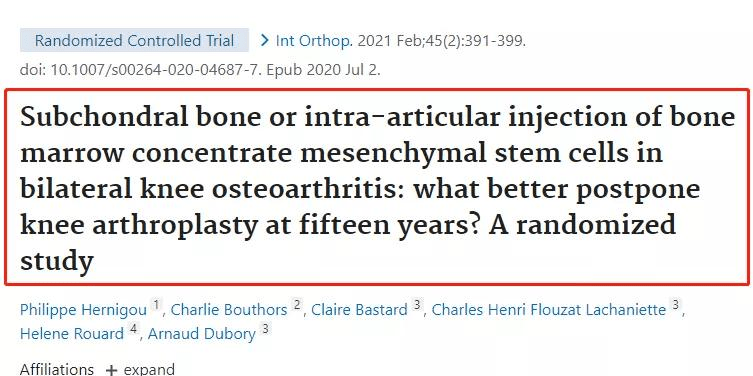Click the plus icon beside expand

pyautogui.click(x=111, y=370)
